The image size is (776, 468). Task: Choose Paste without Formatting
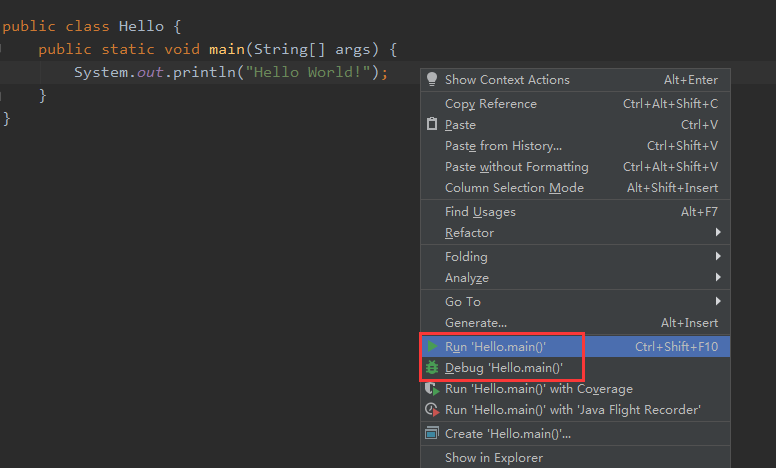tap(575, 167)
